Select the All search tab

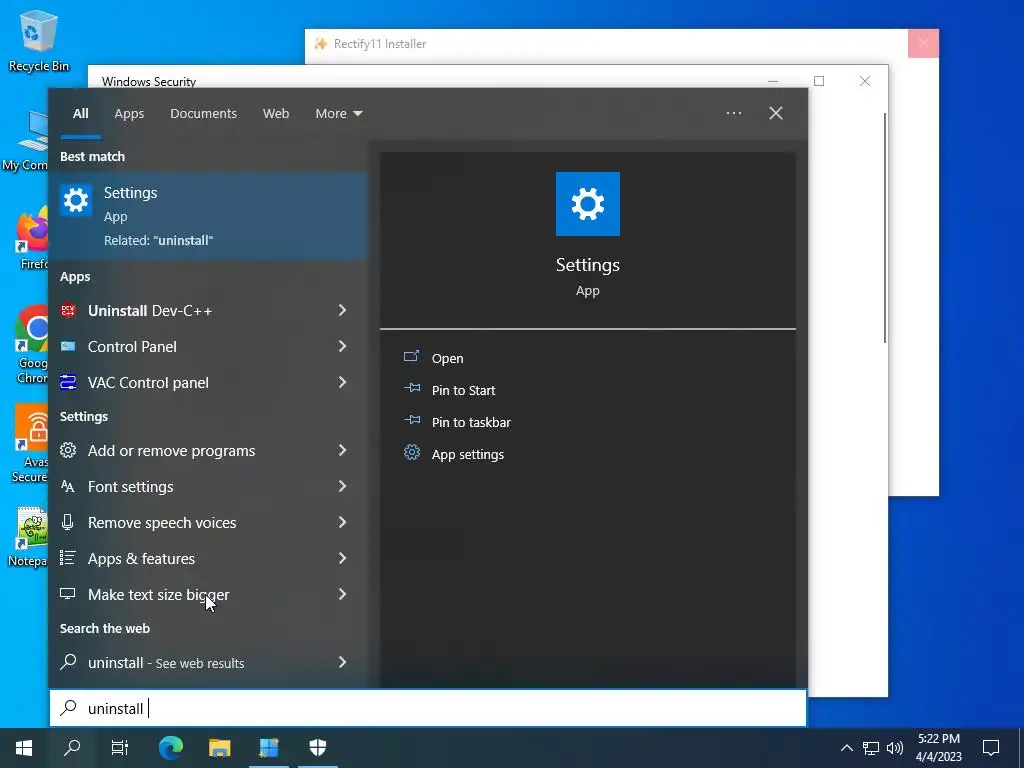pos(80,114)
